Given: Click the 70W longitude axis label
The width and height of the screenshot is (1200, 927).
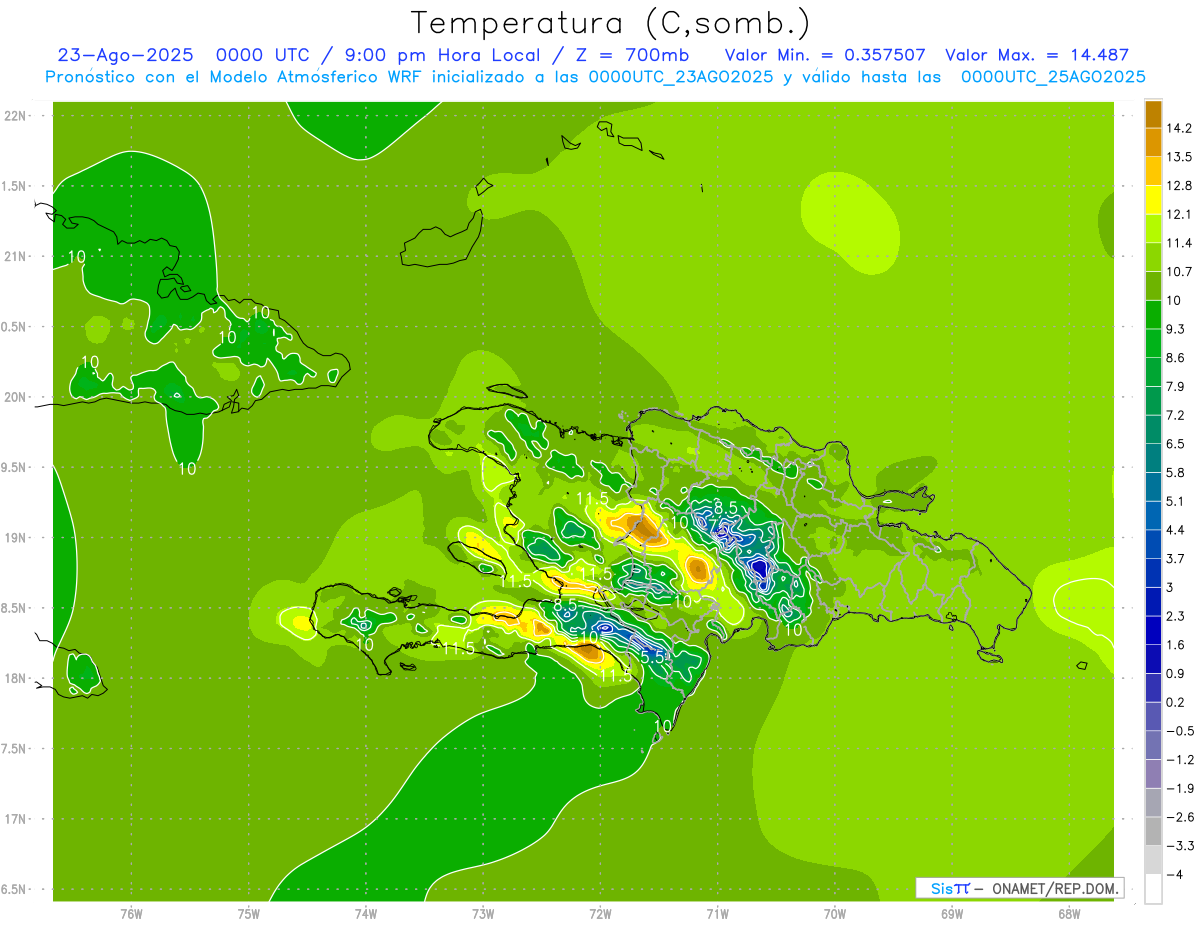Looking at the screenshot, I should [x=835, y=914].
